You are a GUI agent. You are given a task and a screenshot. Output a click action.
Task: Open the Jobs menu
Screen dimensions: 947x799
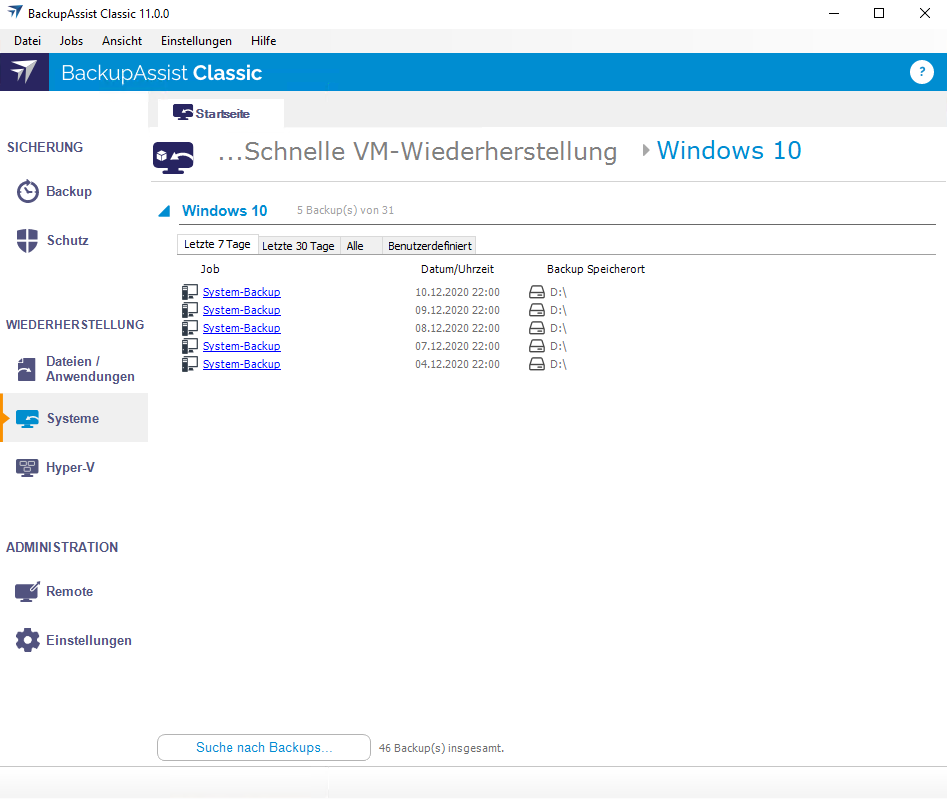71,41
